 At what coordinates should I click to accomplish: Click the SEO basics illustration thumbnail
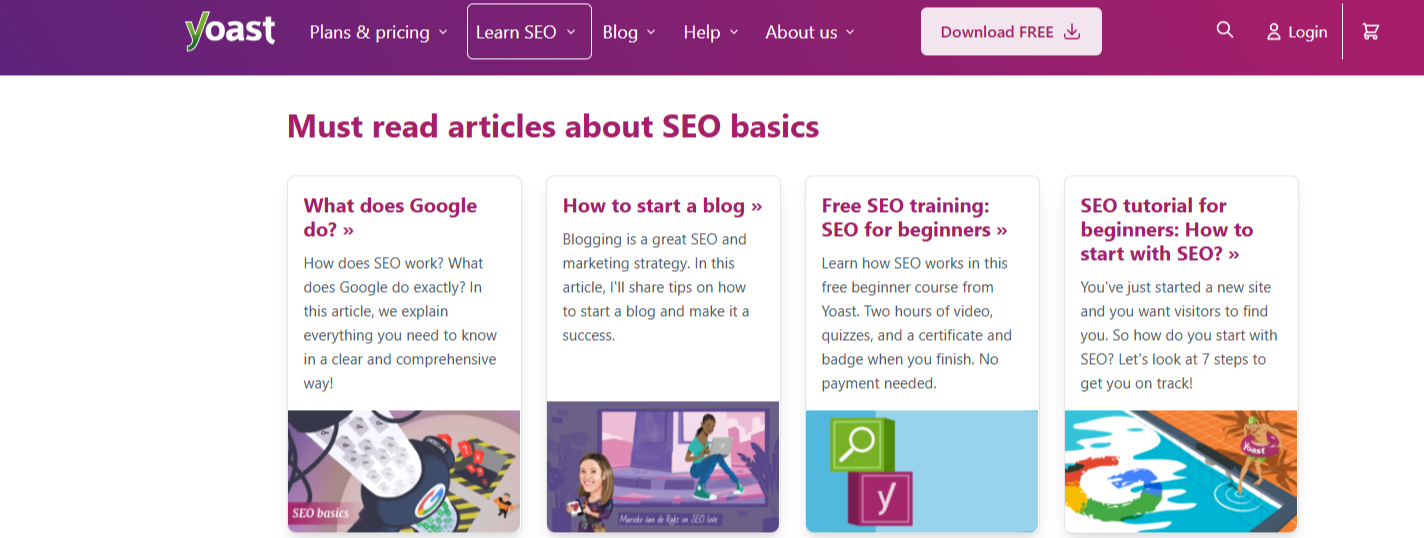(404, 471)
